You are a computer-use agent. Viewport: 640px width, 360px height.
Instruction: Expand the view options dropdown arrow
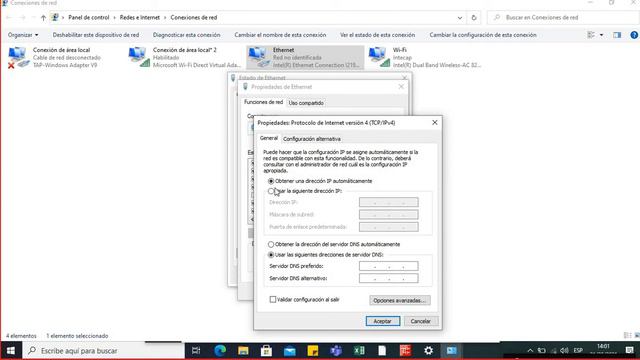601,35
